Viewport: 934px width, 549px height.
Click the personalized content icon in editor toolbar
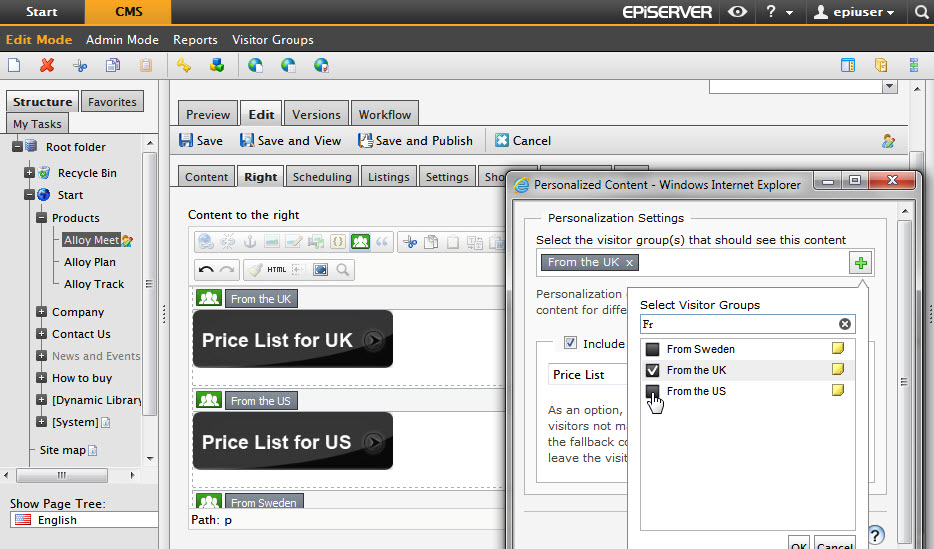(360, 241)
